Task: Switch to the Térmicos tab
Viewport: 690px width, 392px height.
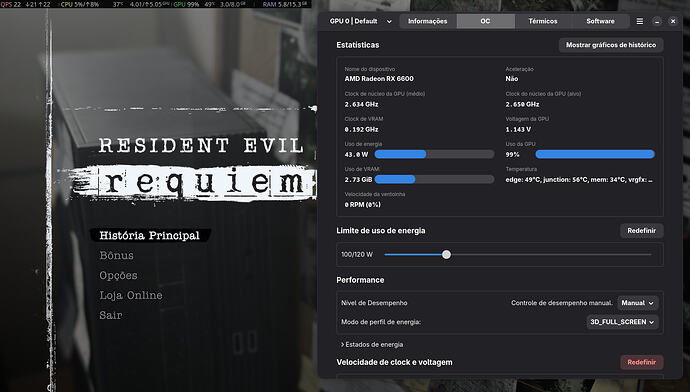Action: pos(543,21)
